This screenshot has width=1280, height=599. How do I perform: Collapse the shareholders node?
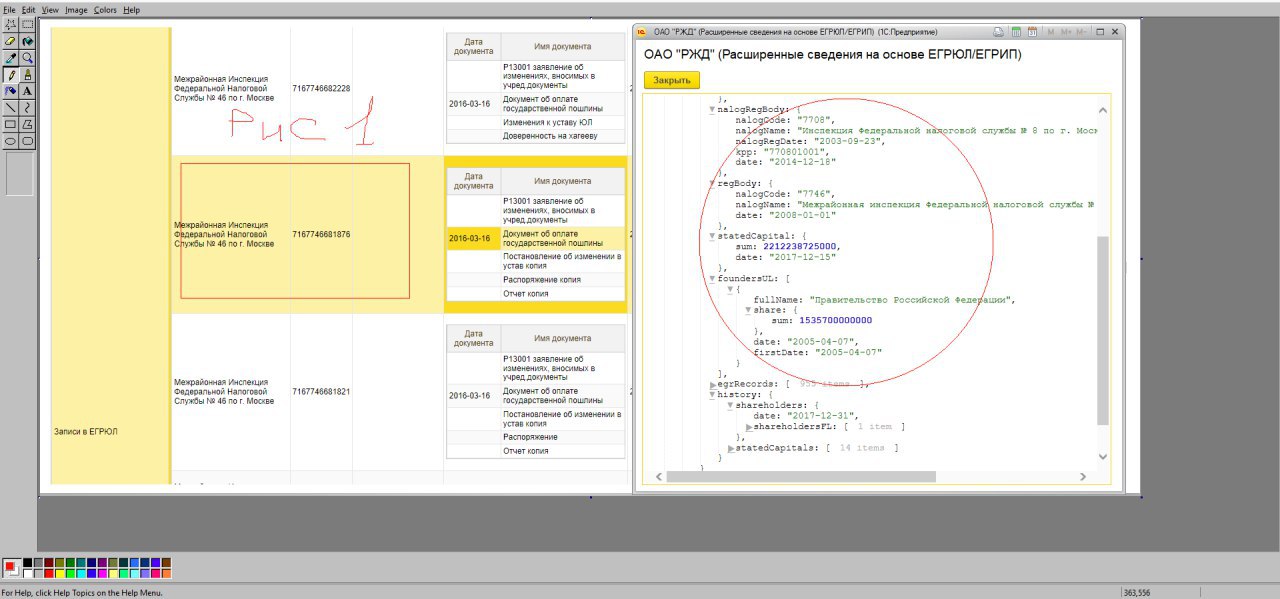click(731, 406)
